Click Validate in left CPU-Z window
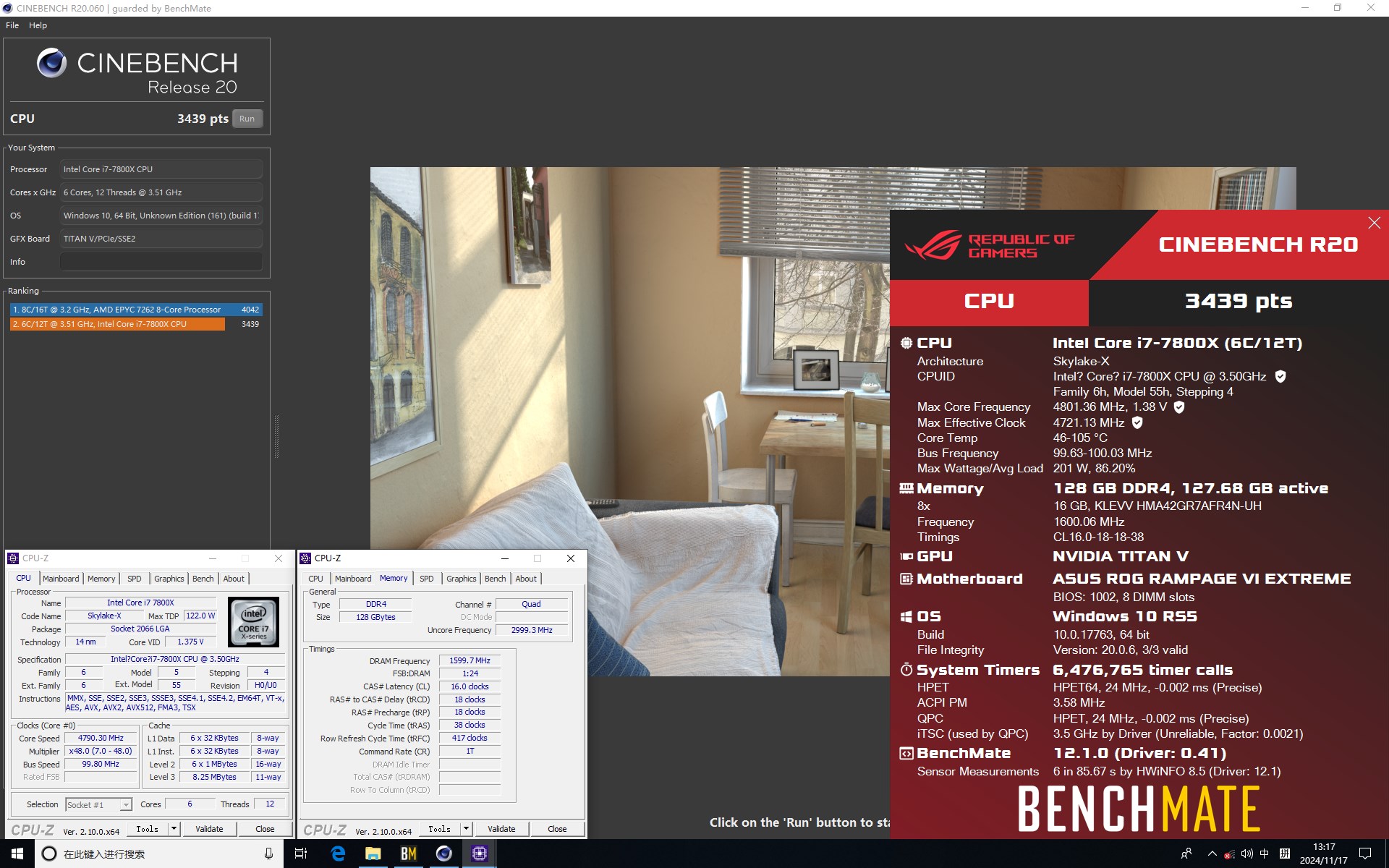1389x868 pixels. pyautogui.click(x=209, y=829)
